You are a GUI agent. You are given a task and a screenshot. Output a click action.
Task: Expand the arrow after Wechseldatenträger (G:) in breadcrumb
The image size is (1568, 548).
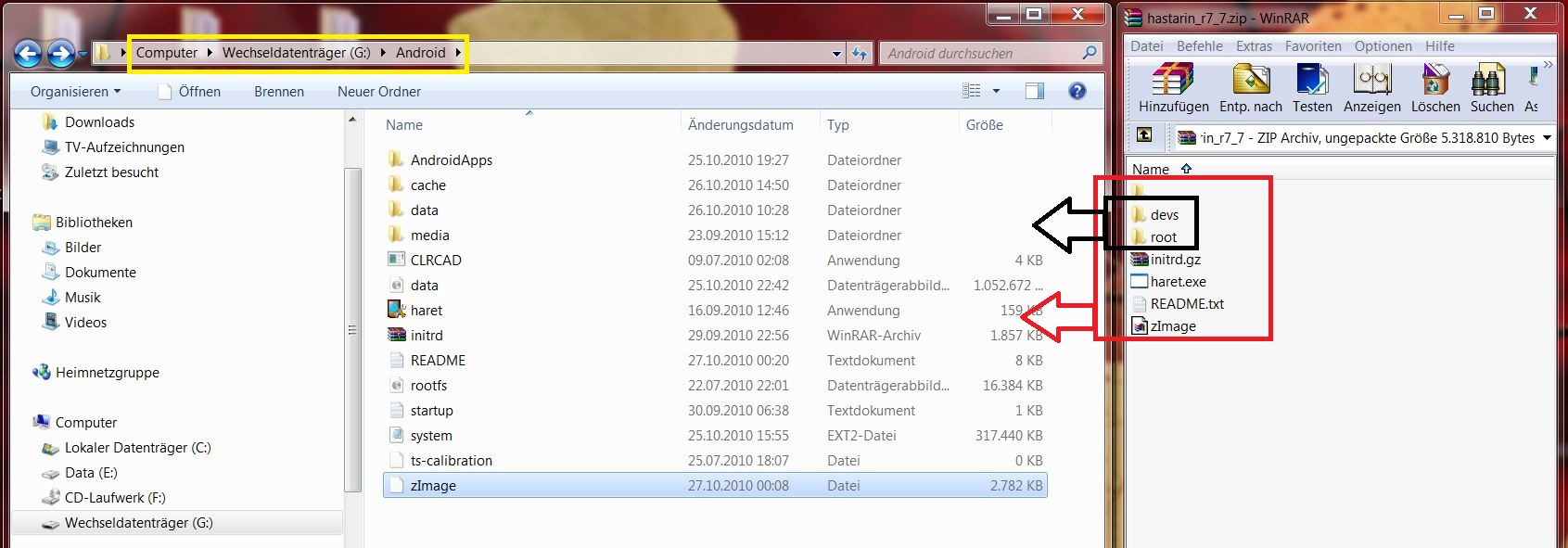(383, 53)
